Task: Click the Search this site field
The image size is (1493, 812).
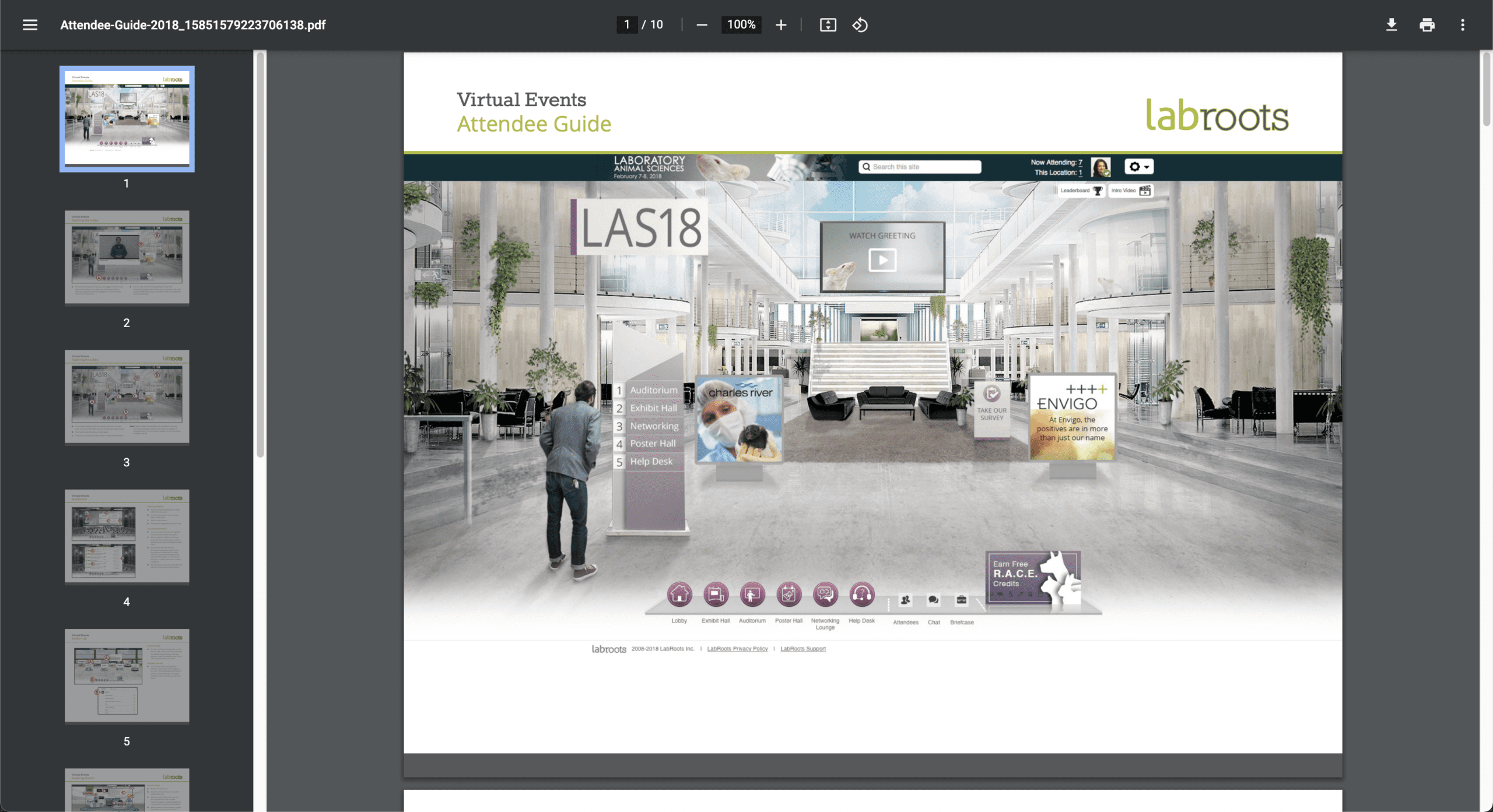Action: (x=920, y=167)
